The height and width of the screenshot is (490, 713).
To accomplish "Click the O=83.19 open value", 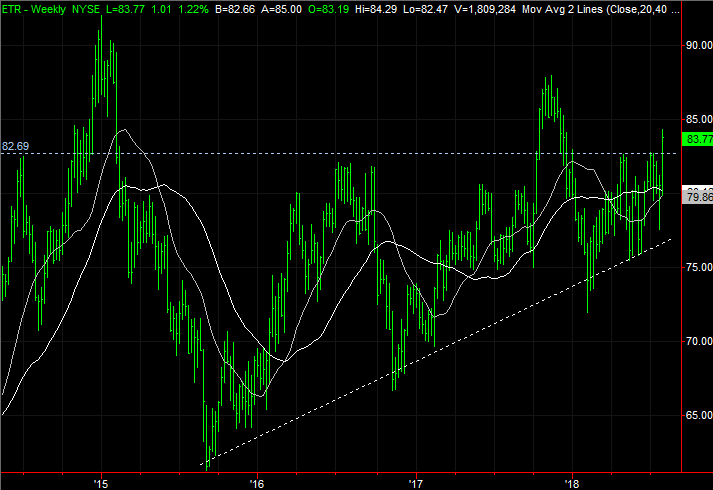I will click(328, 9).
